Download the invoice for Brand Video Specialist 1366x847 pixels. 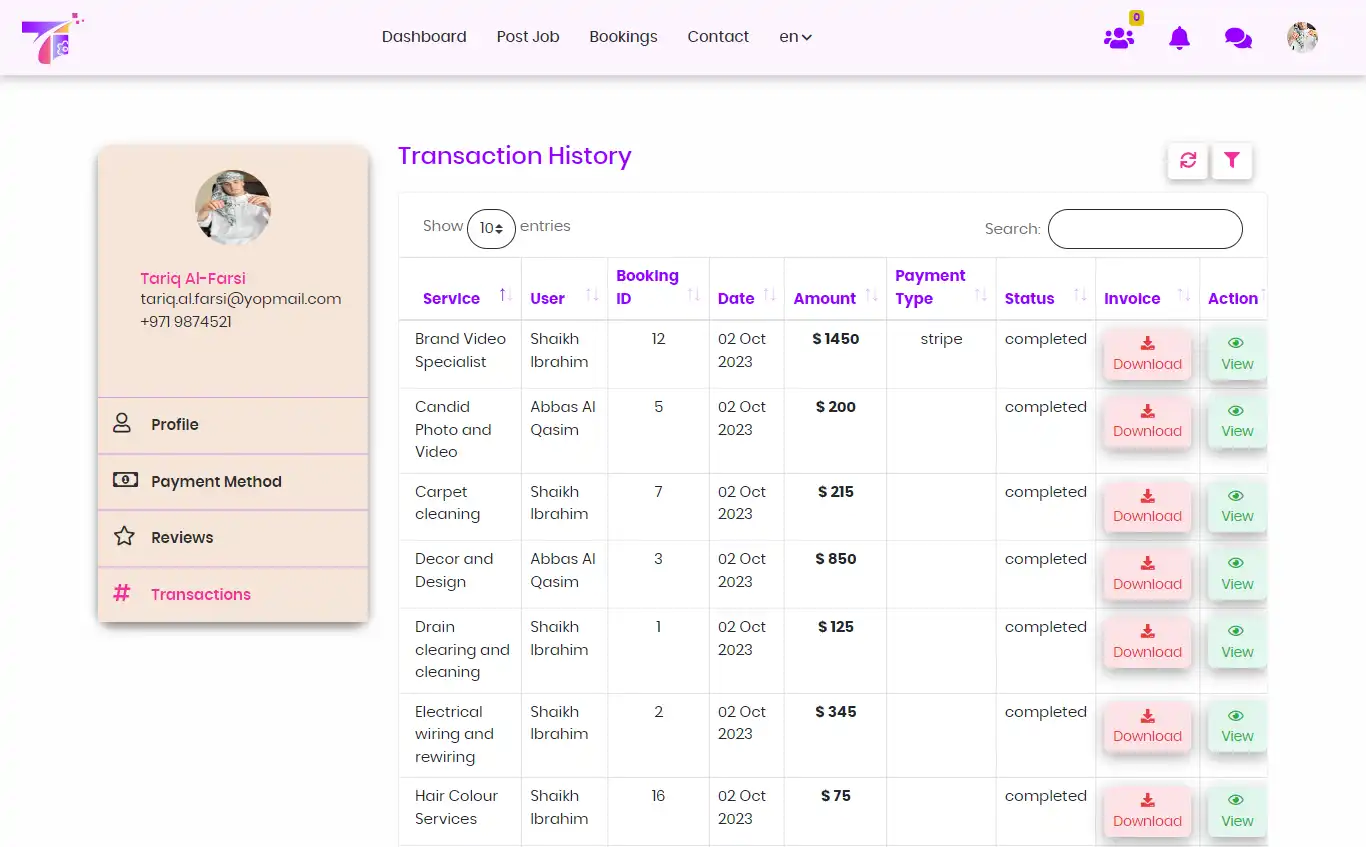point(1147,354)
